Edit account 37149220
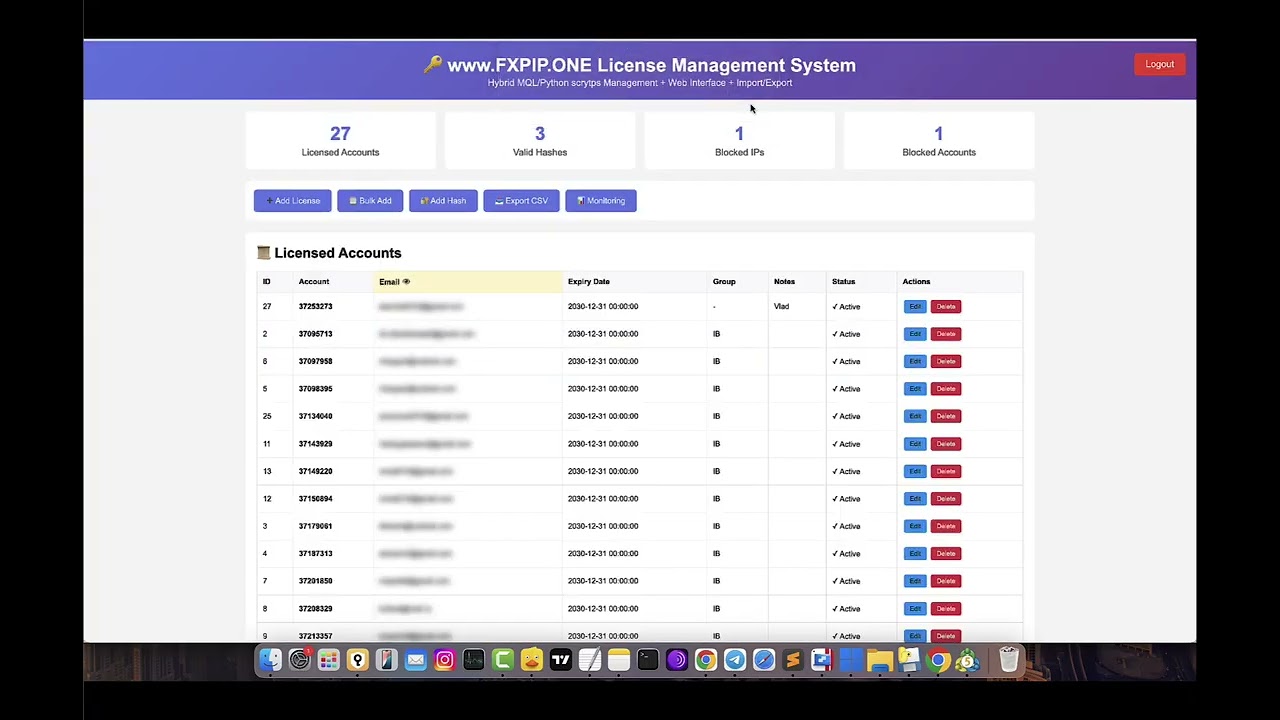This screenshot has height=720, width=1280. [915, 471]
